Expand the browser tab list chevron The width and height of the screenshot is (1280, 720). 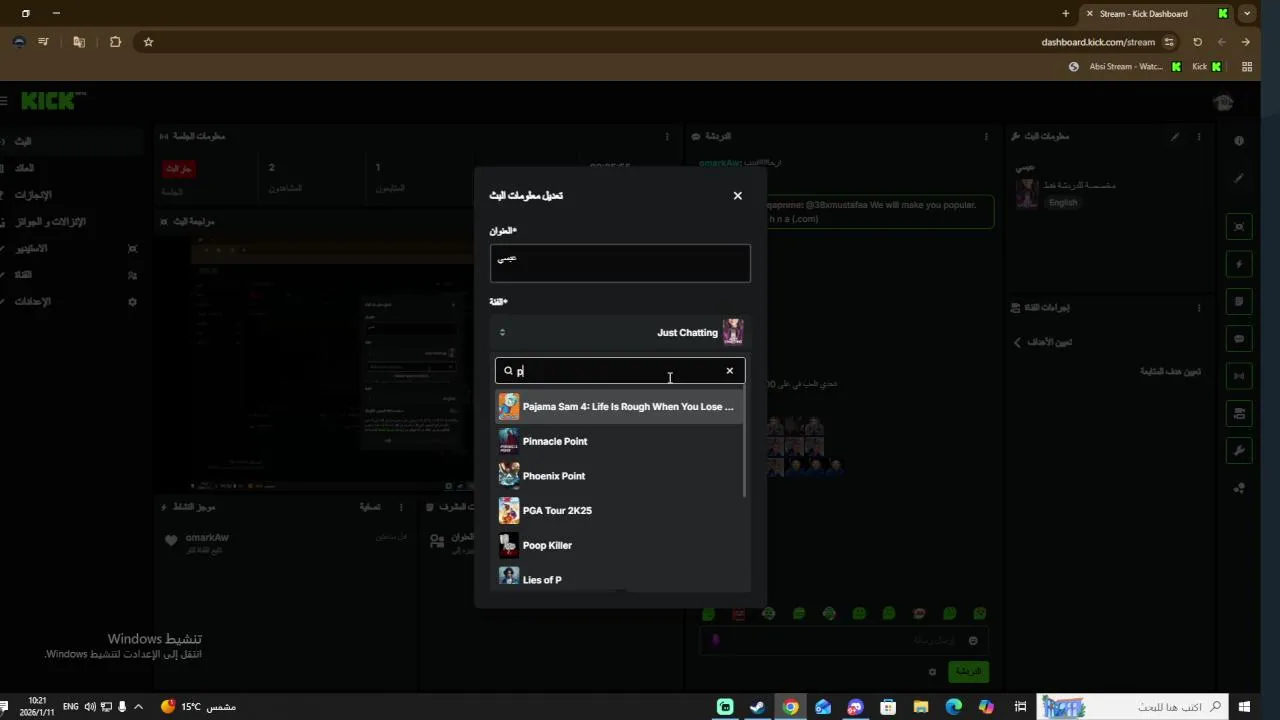1247,14
